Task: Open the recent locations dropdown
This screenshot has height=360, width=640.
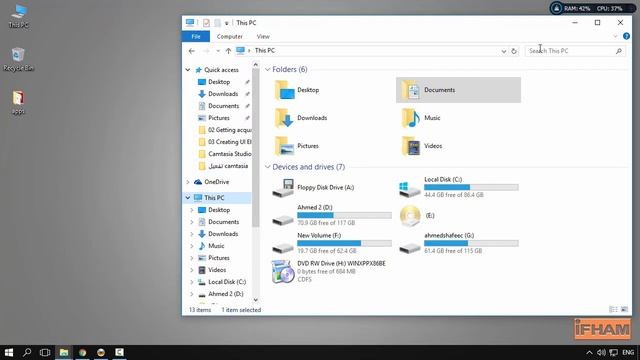Action: 218,51
